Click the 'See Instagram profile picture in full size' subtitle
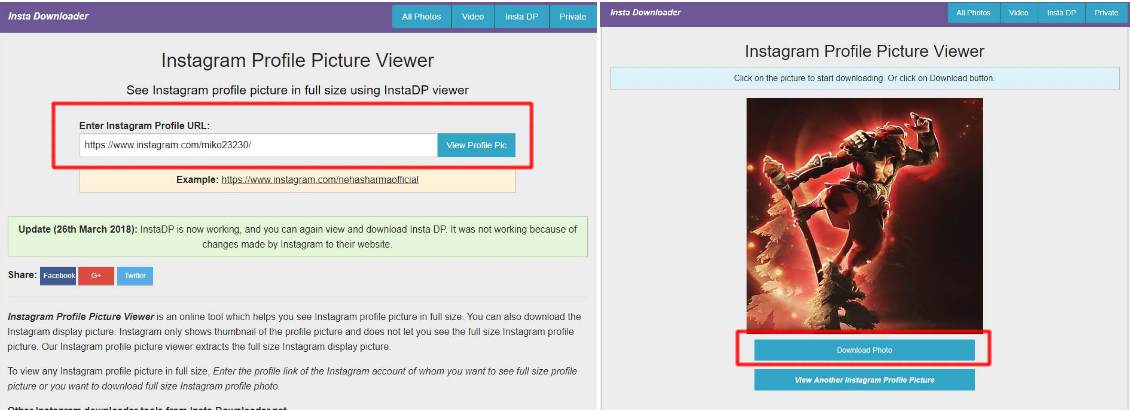 click(x=298, y=91)
